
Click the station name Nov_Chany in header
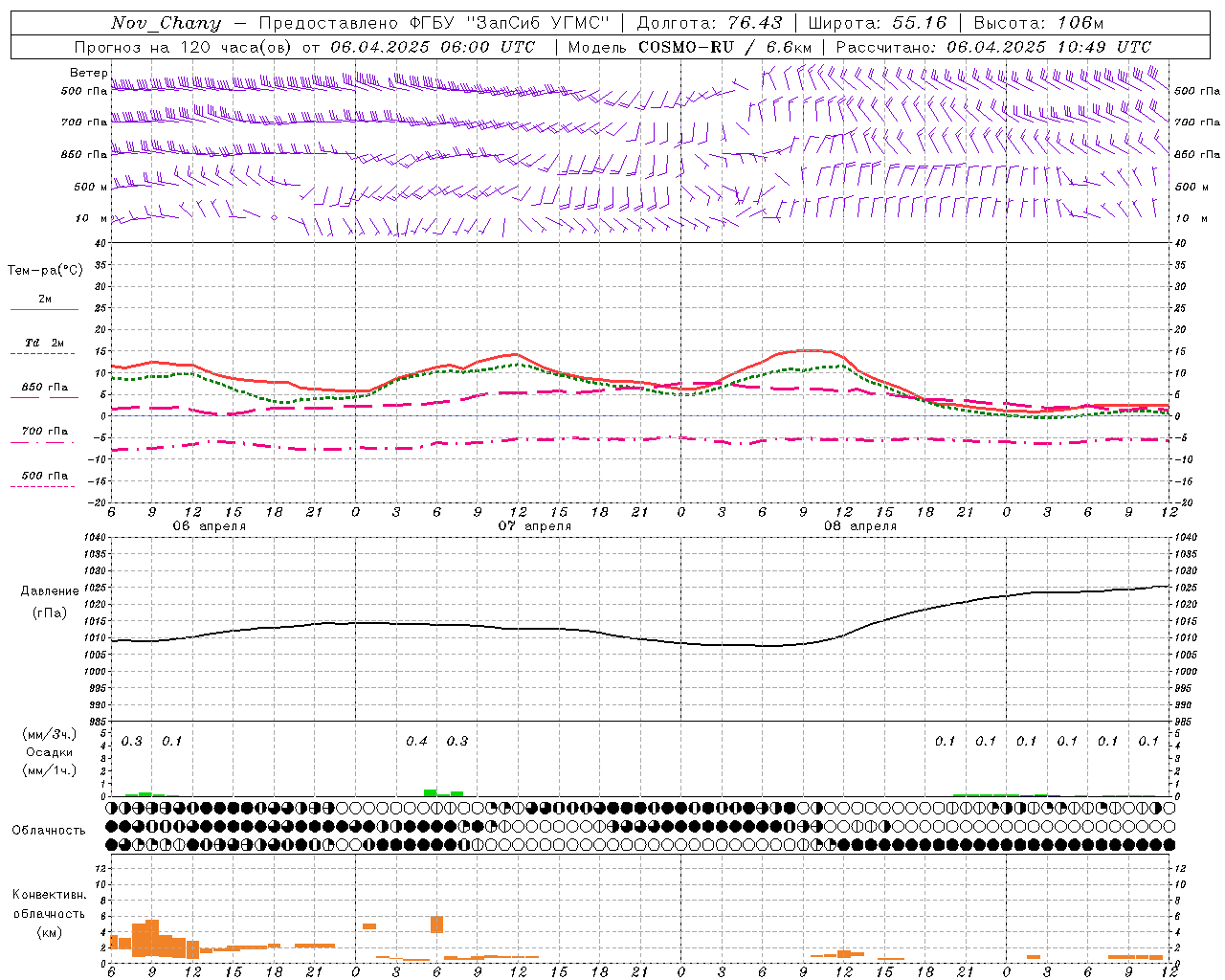click(x=166, y=23)
